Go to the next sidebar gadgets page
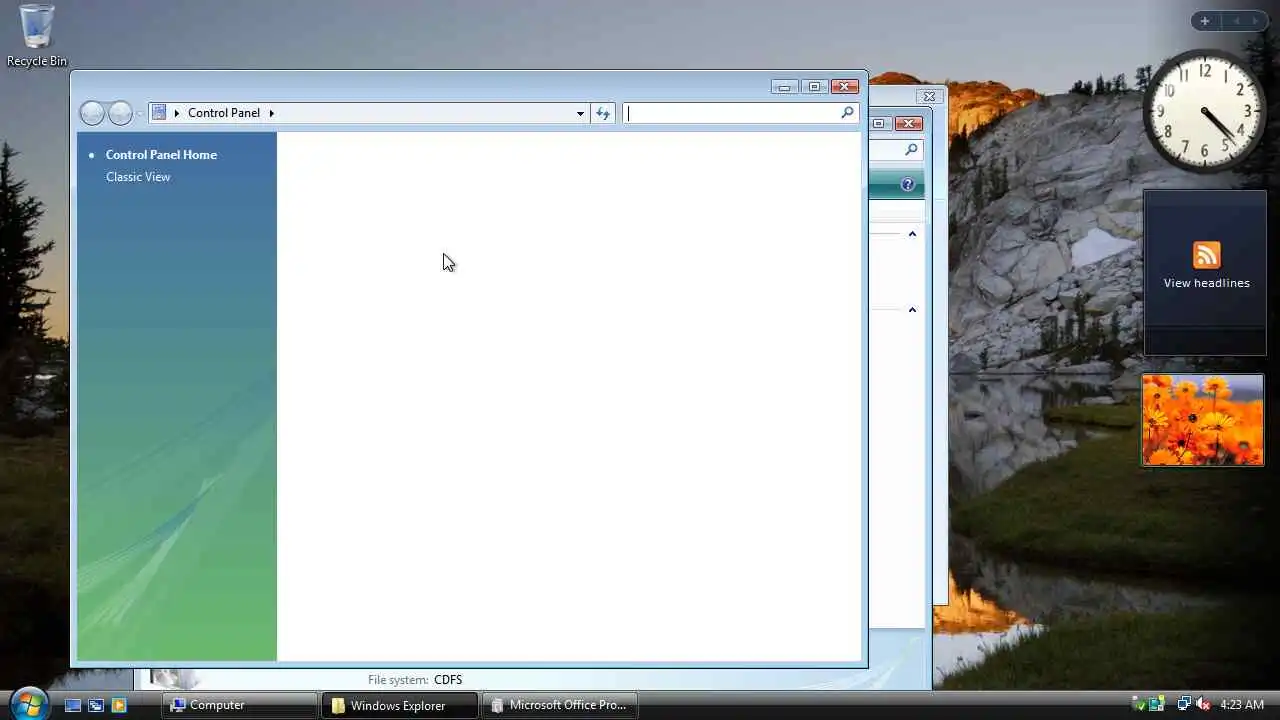Image resolution: width=1280 pixels, height=720 pixels. (1256, 21)
